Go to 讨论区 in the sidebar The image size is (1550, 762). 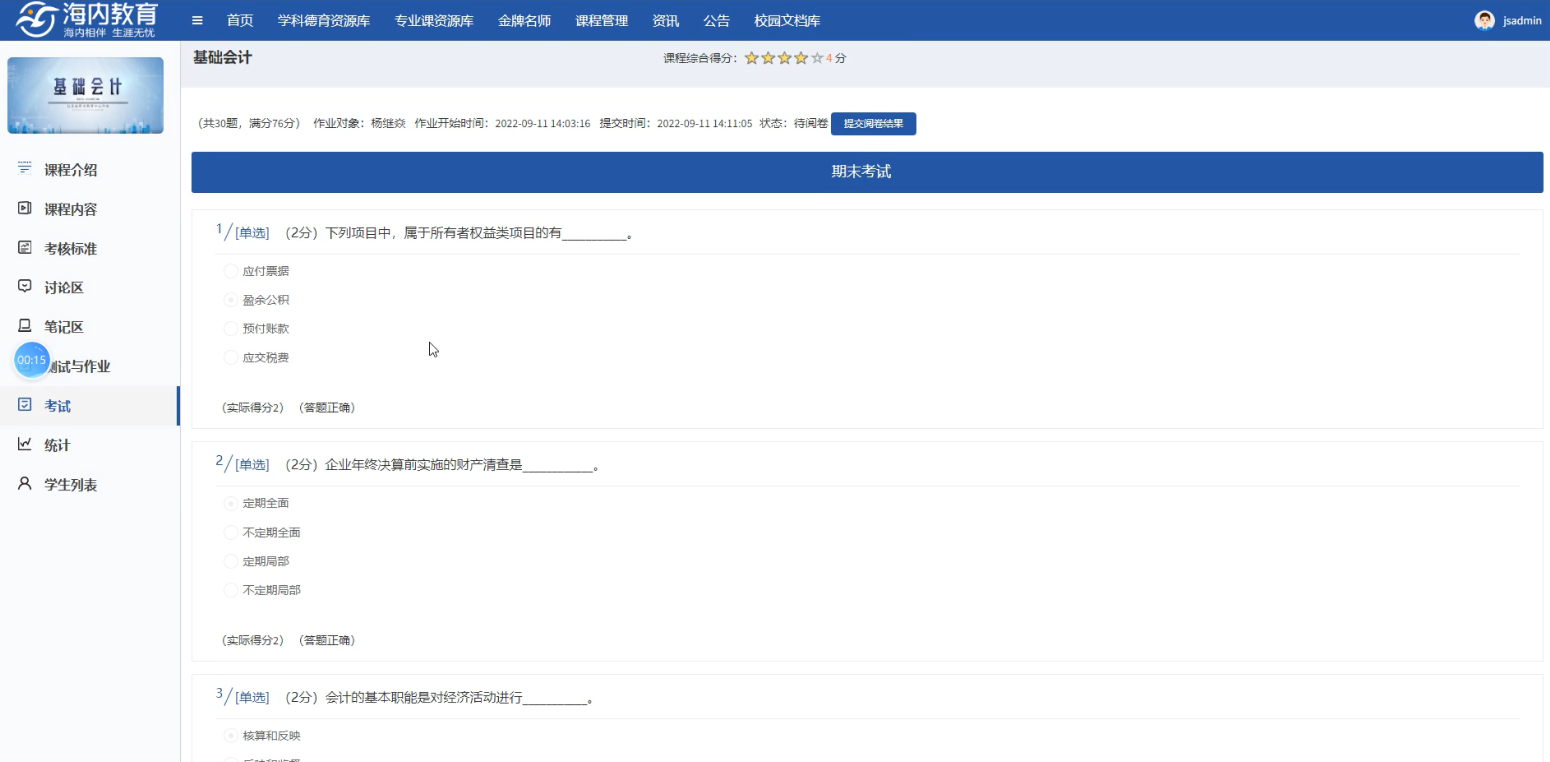click(x=64, y=287)
